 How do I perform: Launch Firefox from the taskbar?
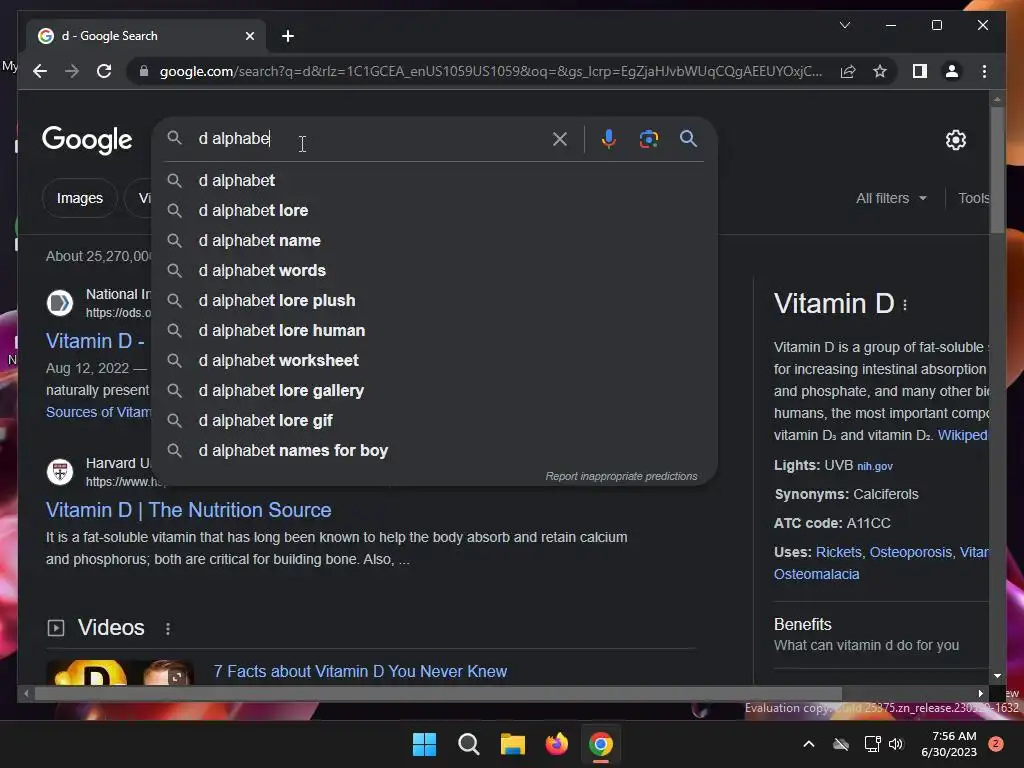[x=556, y=744]
